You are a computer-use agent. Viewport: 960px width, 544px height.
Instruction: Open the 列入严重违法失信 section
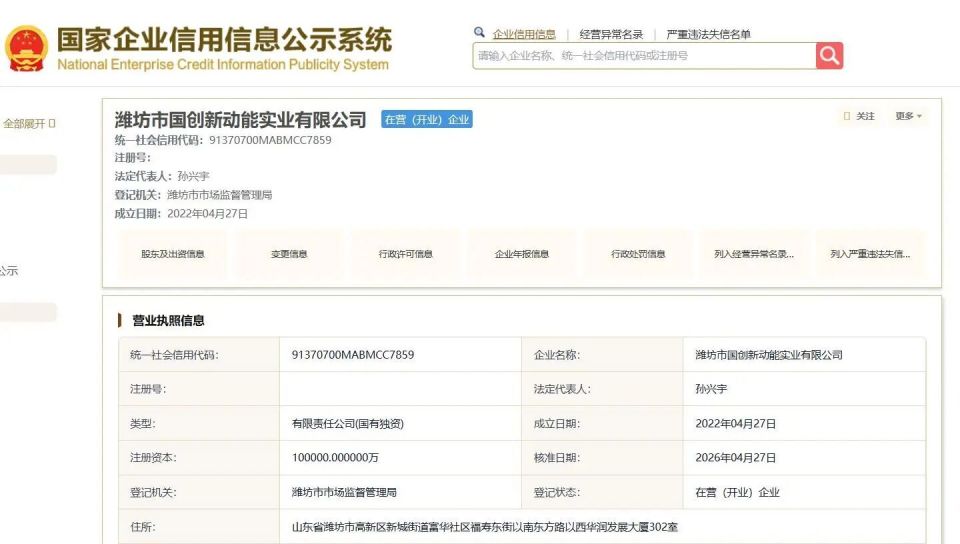[870, 254]
